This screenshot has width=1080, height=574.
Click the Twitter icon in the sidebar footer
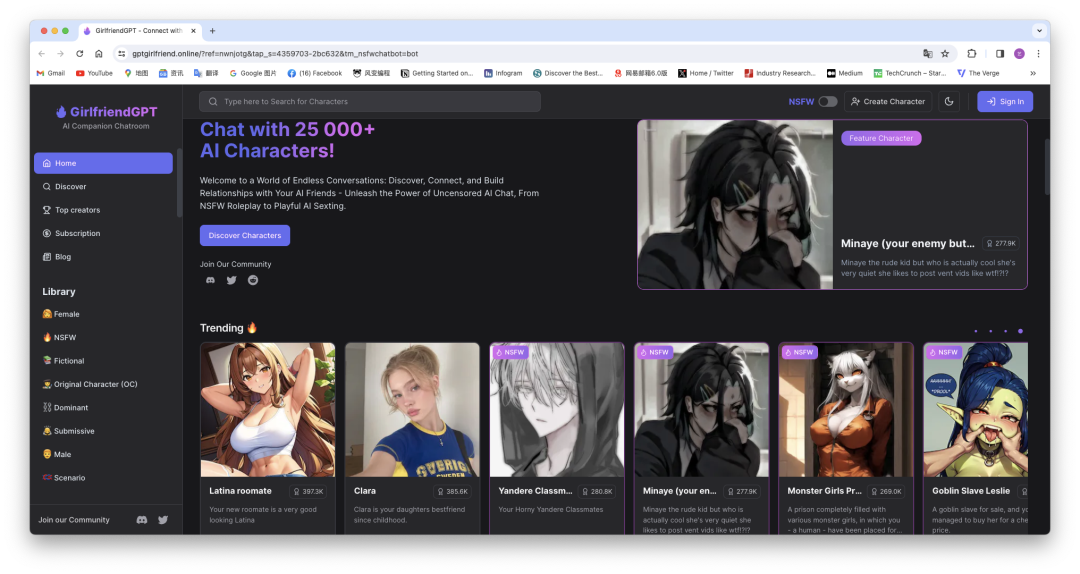coord(163,520)
